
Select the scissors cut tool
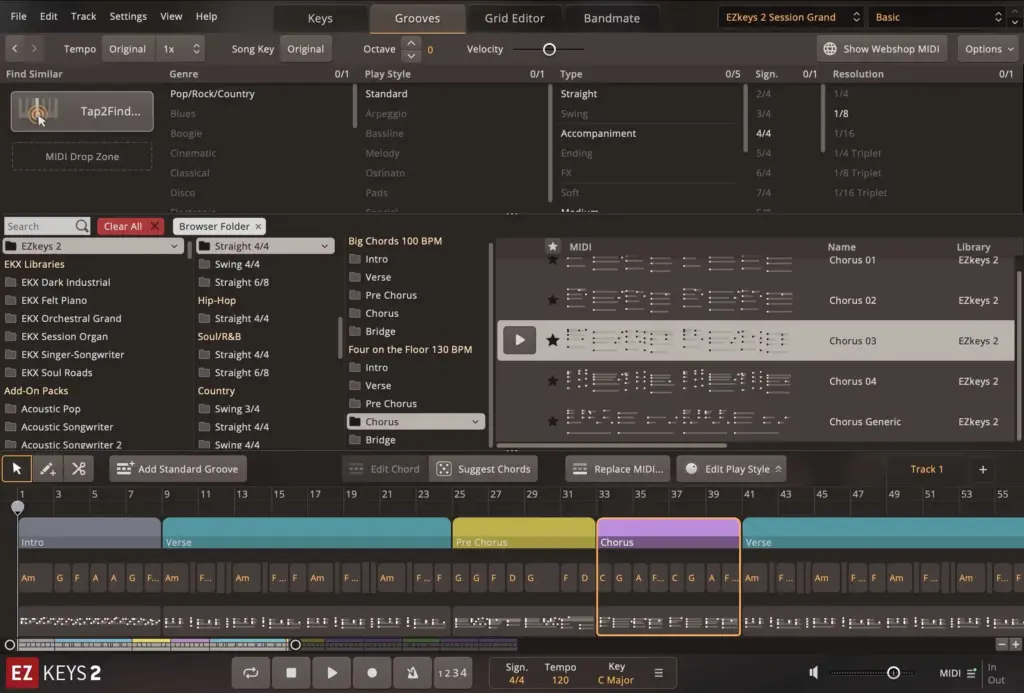click(78, 468)
